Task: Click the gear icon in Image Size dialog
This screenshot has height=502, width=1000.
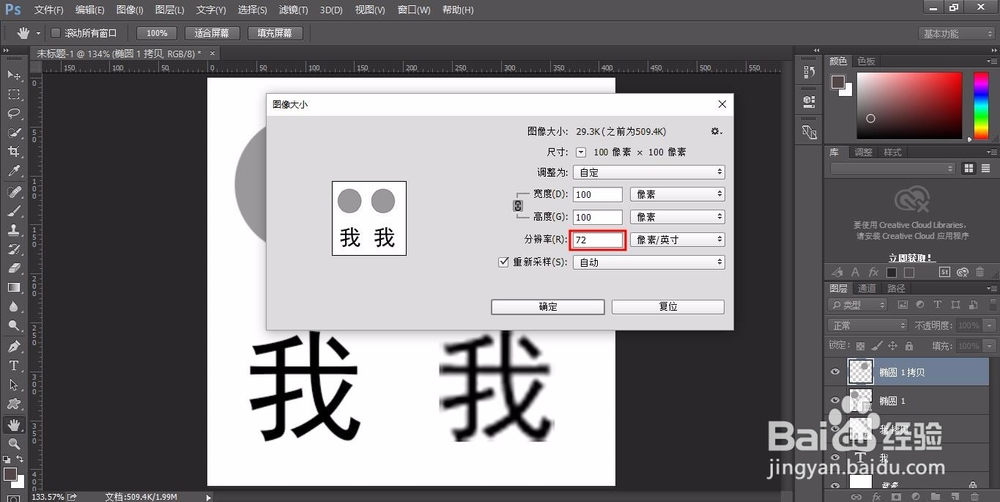Action: [716, 131]
